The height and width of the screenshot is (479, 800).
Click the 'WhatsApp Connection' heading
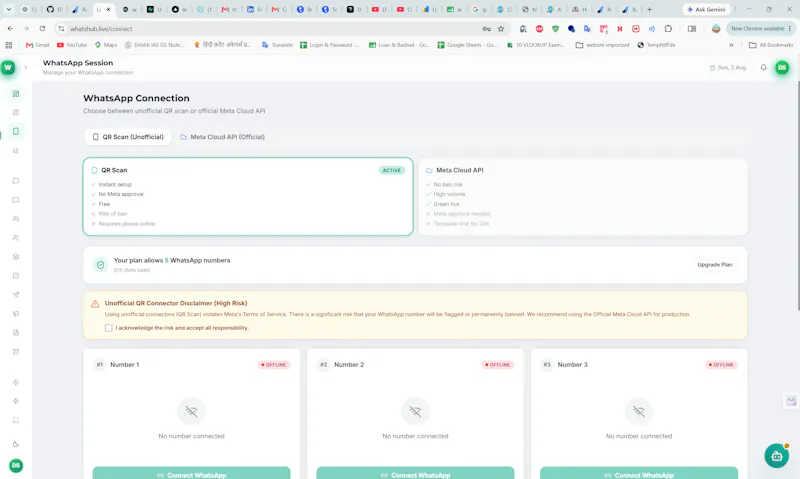(136, 98)
